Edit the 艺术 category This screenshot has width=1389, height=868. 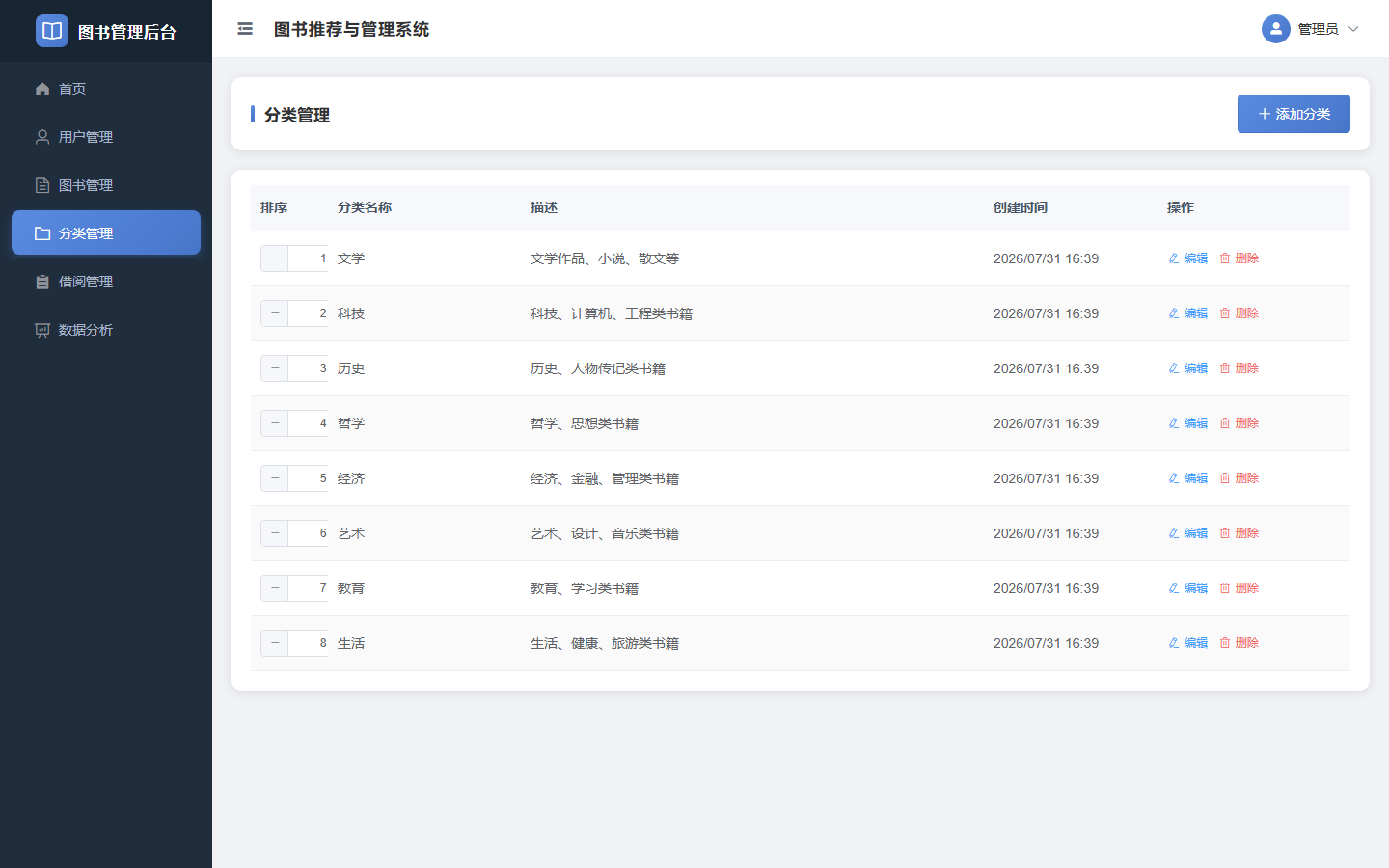tap(1188, 533)
